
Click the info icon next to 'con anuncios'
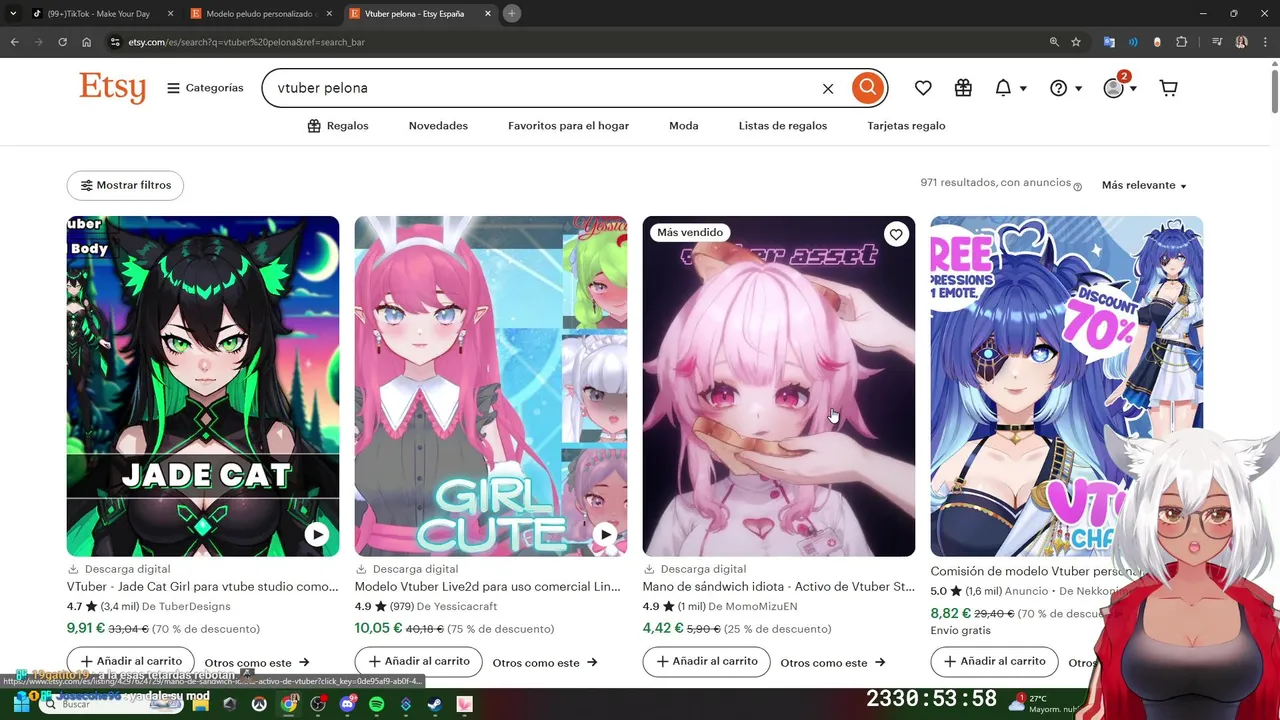tap(1077, 187)
